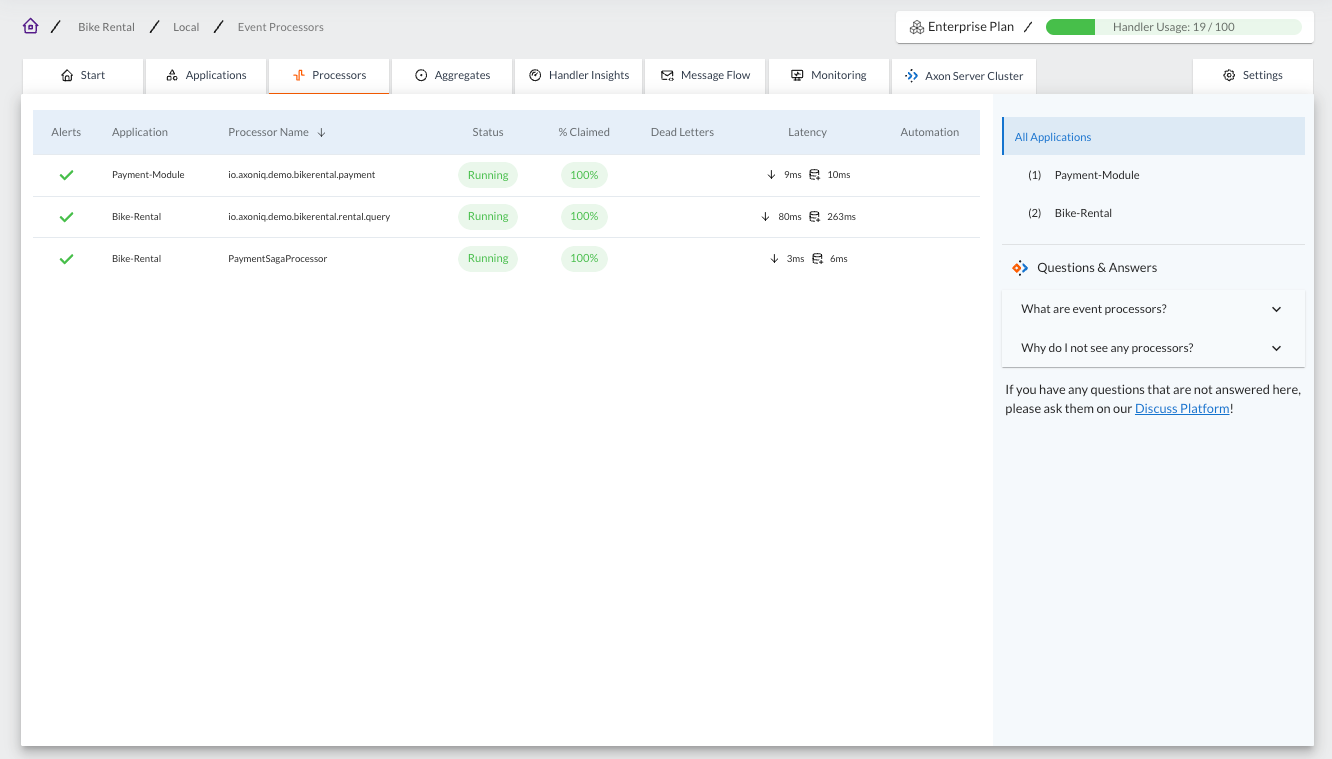Click the Message Flow envelope icon
The height and width of the screenshot is (759, 1332).
tap(667, 75)
